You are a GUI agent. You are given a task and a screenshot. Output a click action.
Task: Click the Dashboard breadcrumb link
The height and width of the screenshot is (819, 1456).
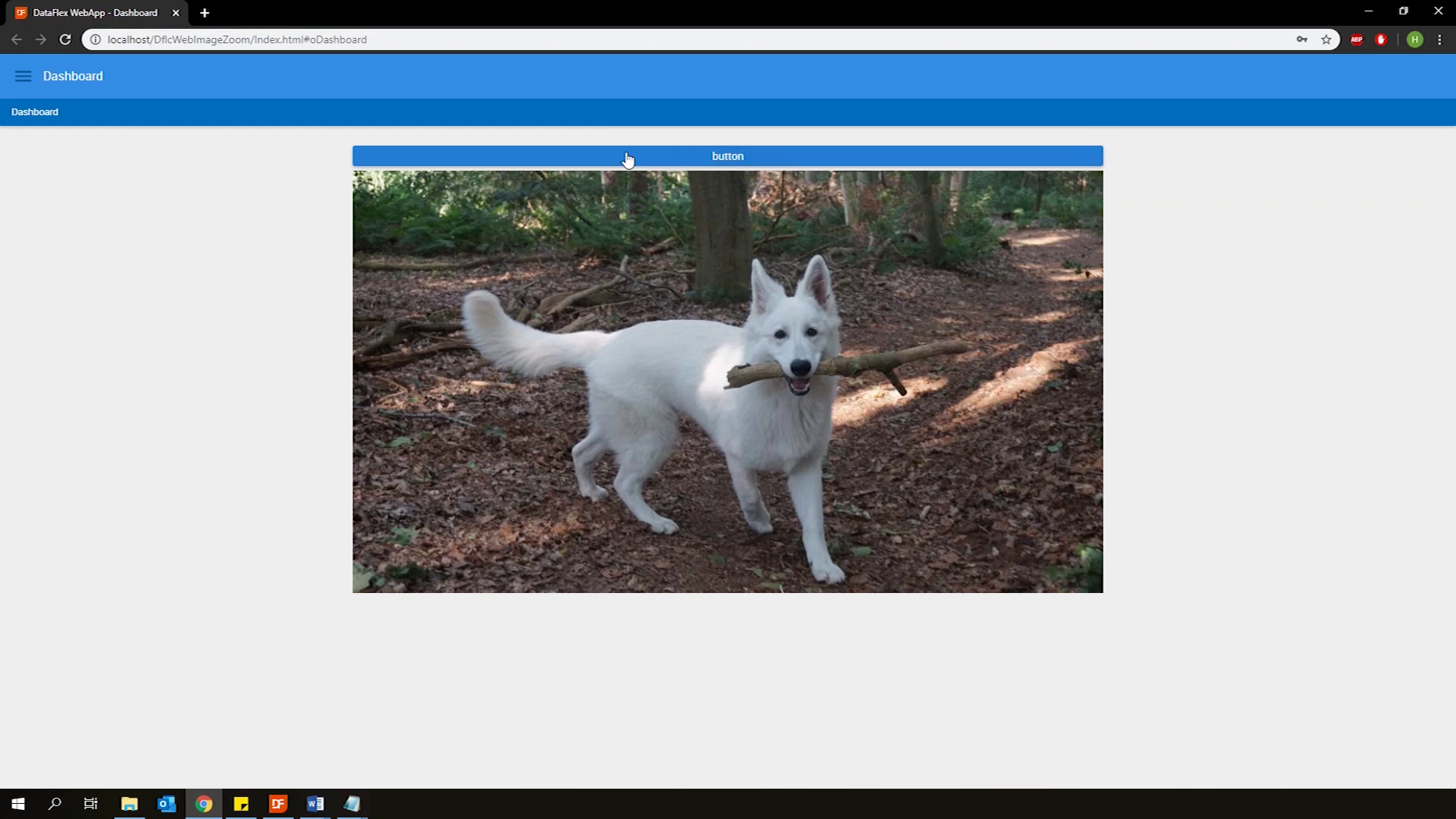coord(35,112)
